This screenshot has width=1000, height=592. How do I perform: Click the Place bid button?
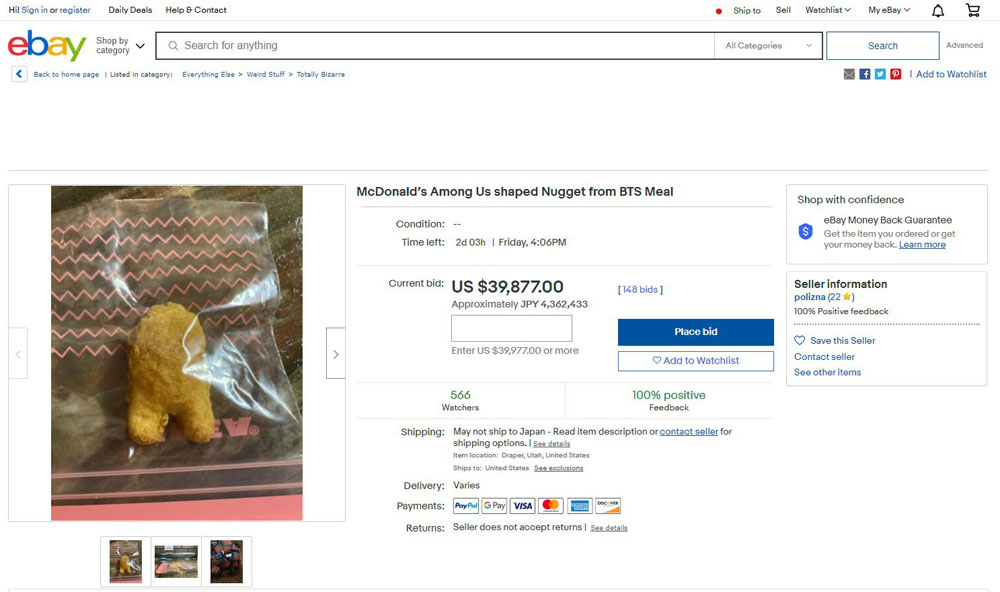[x=696, y=332]
